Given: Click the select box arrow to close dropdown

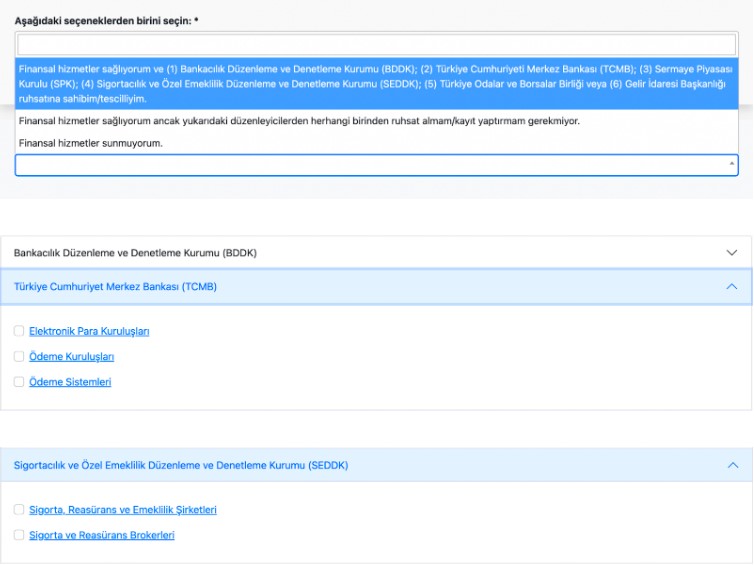Looking at the screenshot, I should (731, 164).
